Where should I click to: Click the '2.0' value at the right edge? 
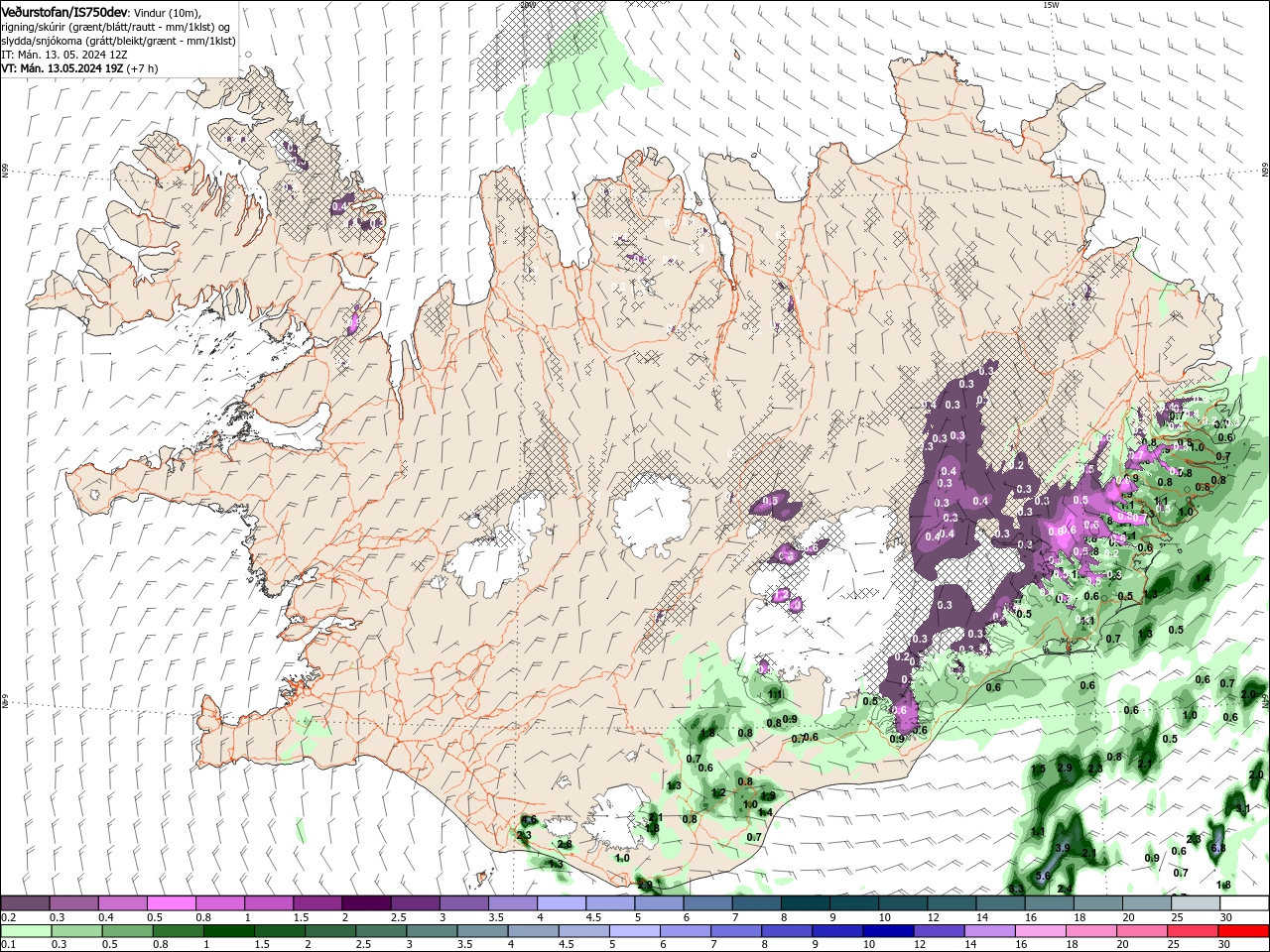1256,774
